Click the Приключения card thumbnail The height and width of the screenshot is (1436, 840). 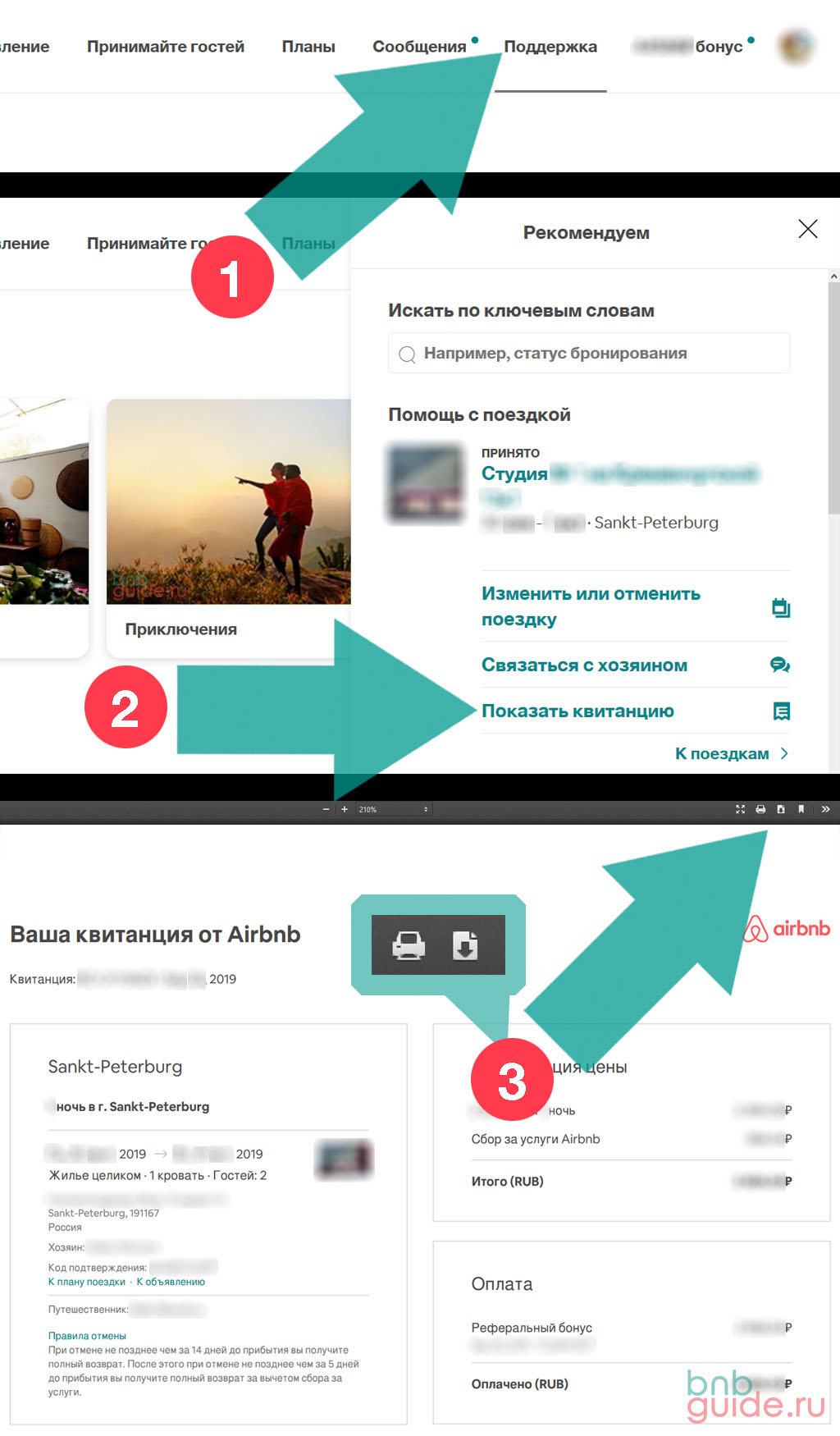(x=229, y=501)
